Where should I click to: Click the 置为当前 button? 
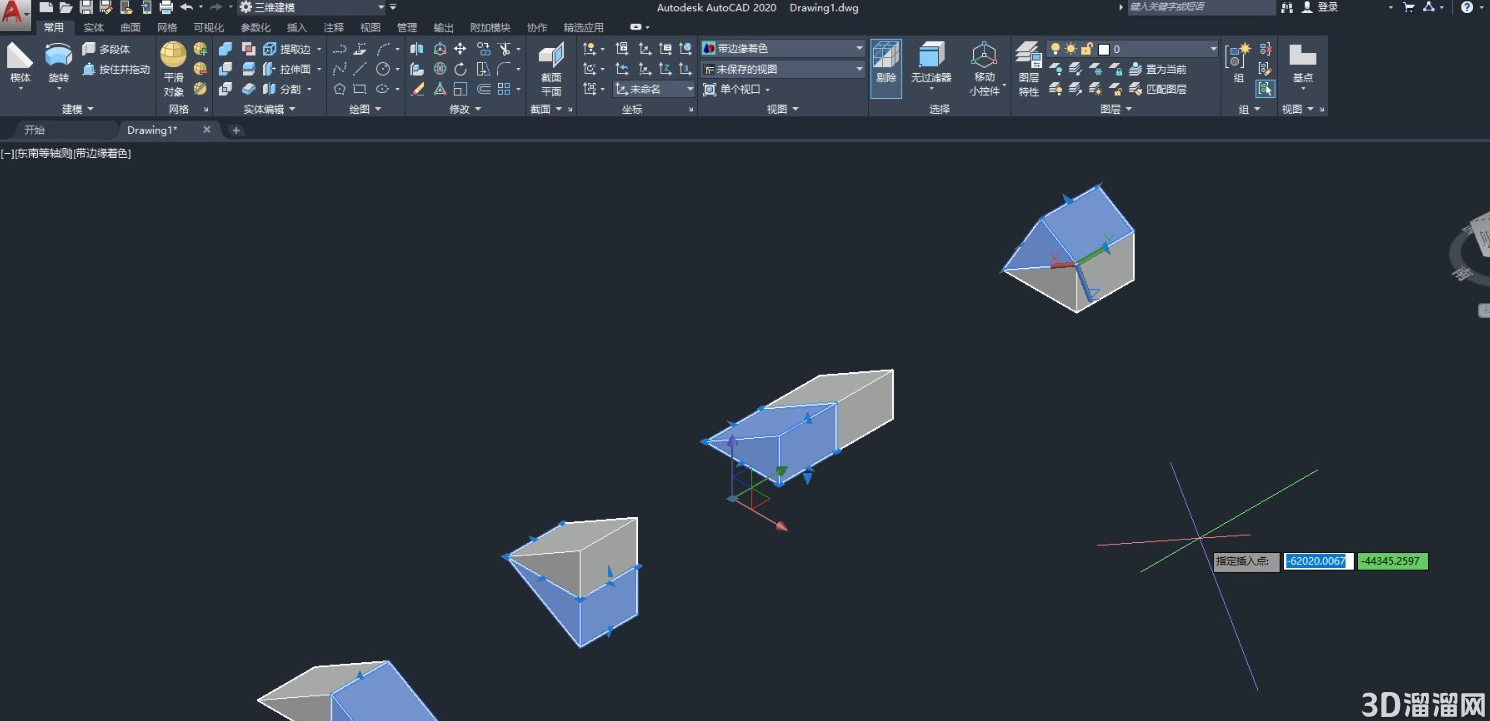[x=1157, y=70]
